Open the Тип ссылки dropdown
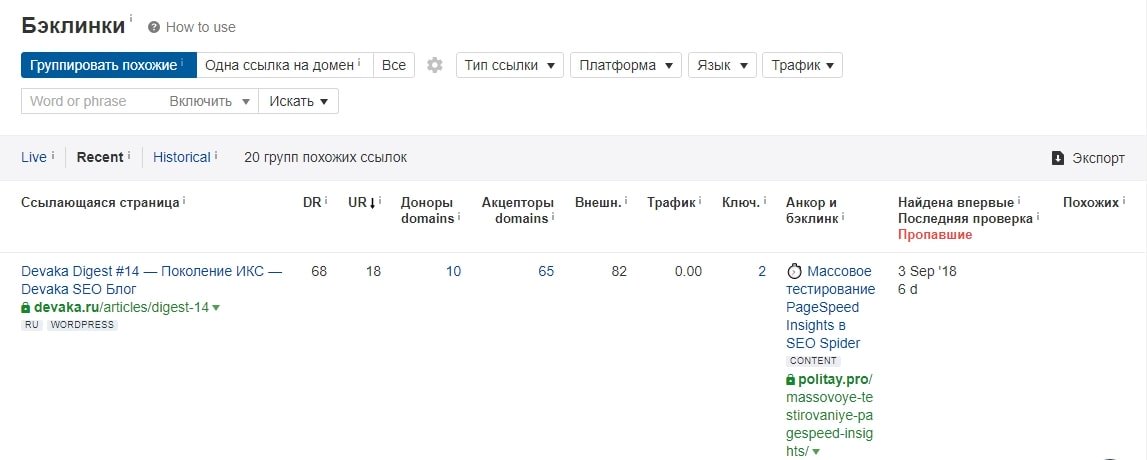The image size is (1147, 460). 510,65
